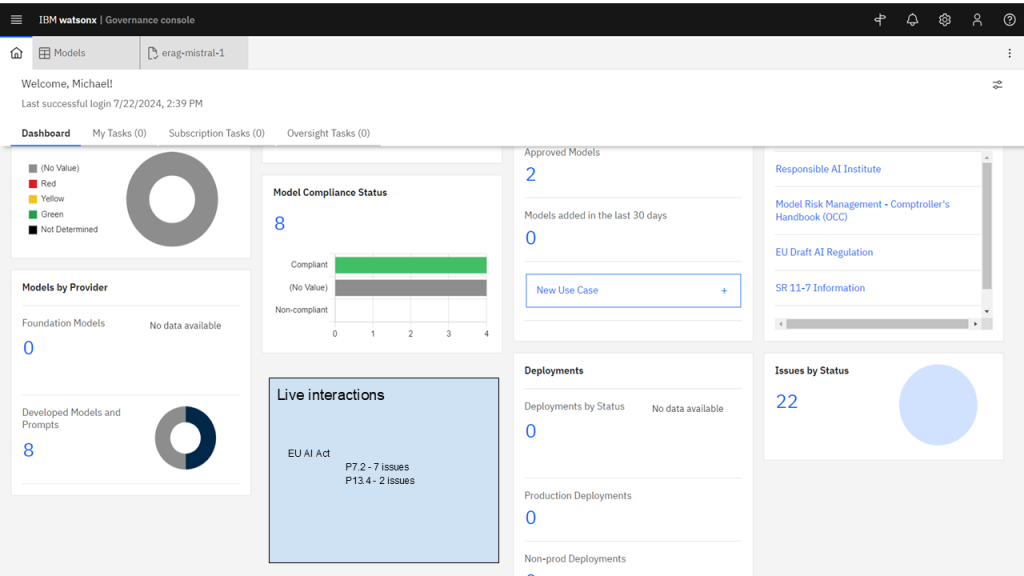Toggle the Red entry in the chart legend
Image resolution: width=1024 pixels, height=576 pixels.
(x=45, y=185)
